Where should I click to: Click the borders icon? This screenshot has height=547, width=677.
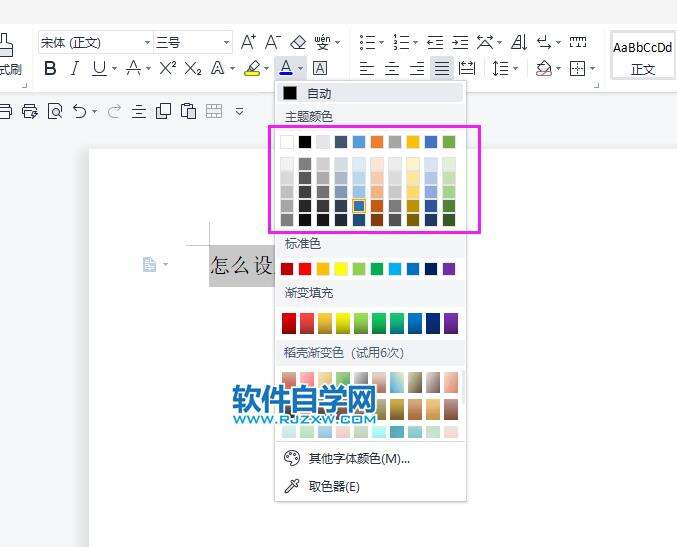pyautogui.click(x=577, y=68)
